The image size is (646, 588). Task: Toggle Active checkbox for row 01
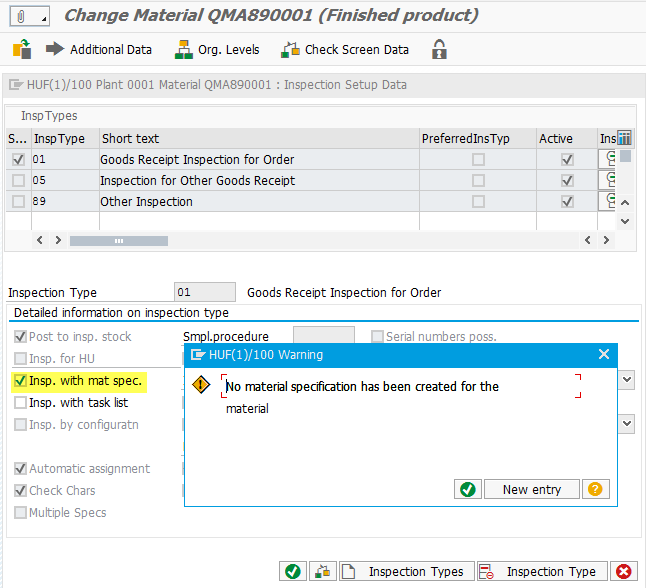click(x=567, y=159)
